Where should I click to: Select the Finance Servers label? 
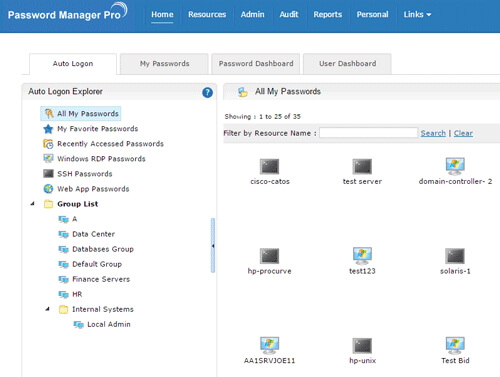(x=101, y=279)
